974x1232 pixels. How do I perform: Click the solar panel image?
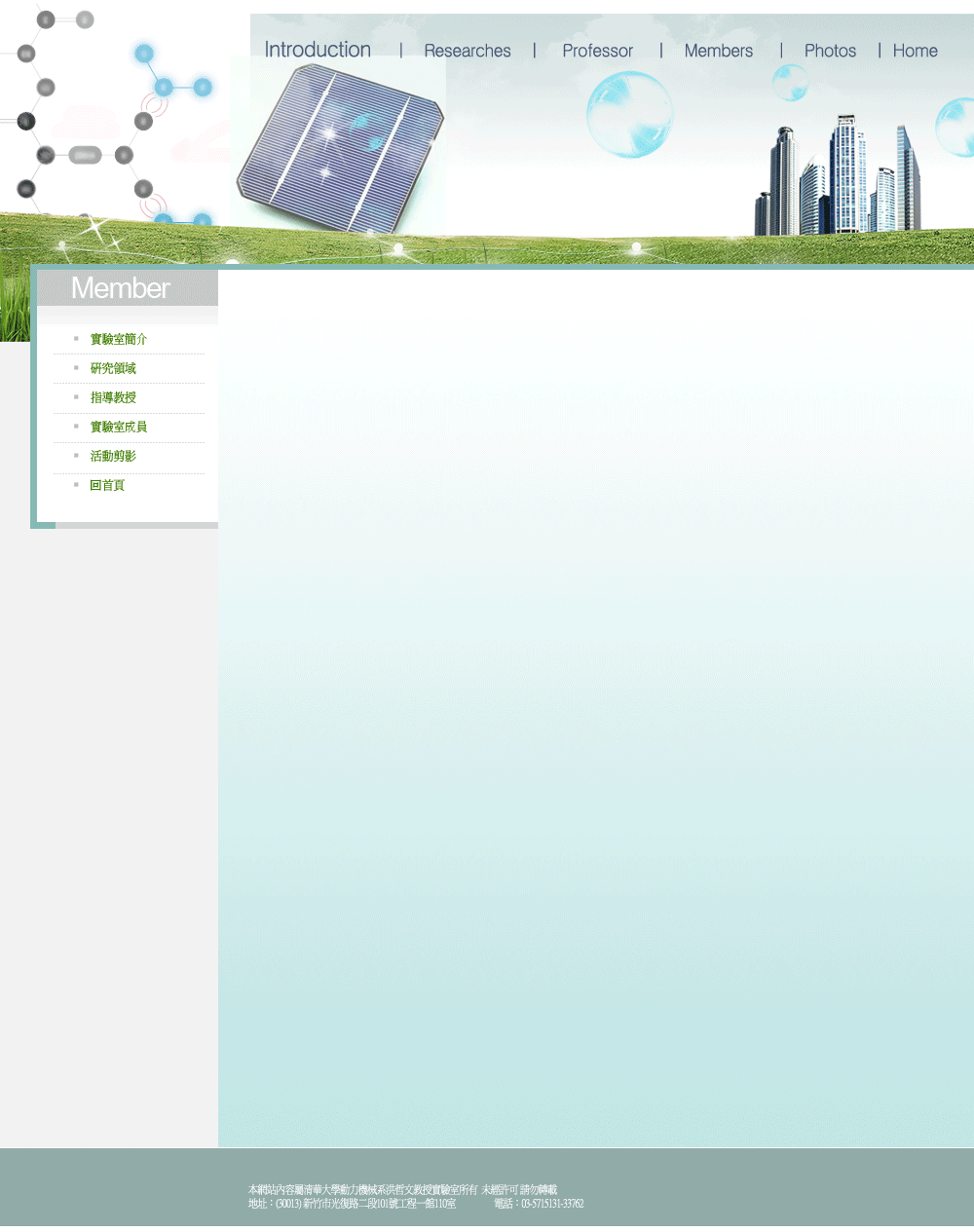pos(340,146)
